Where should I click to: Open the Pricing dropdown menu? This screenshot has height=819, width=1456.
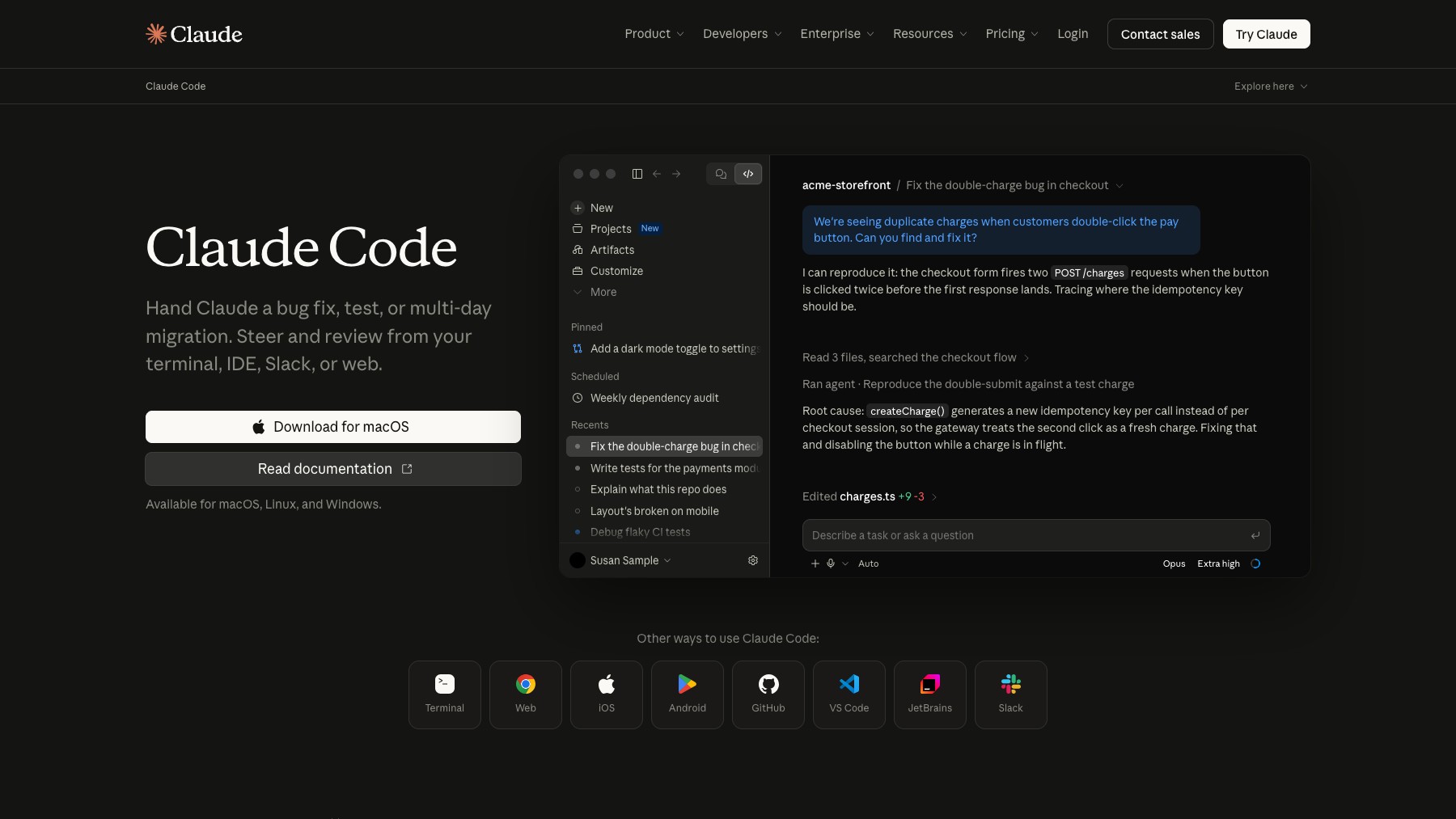[1012, 34]
